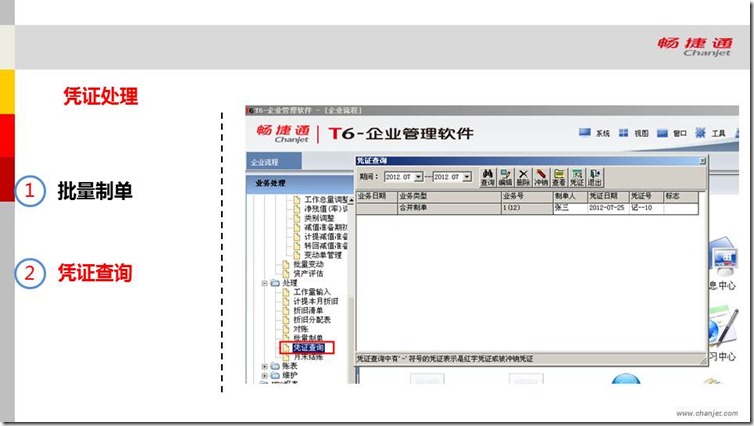754x426 pixels.
Task: Click the 张三 cell in the voucher row
Action: [x=571, y=208]
